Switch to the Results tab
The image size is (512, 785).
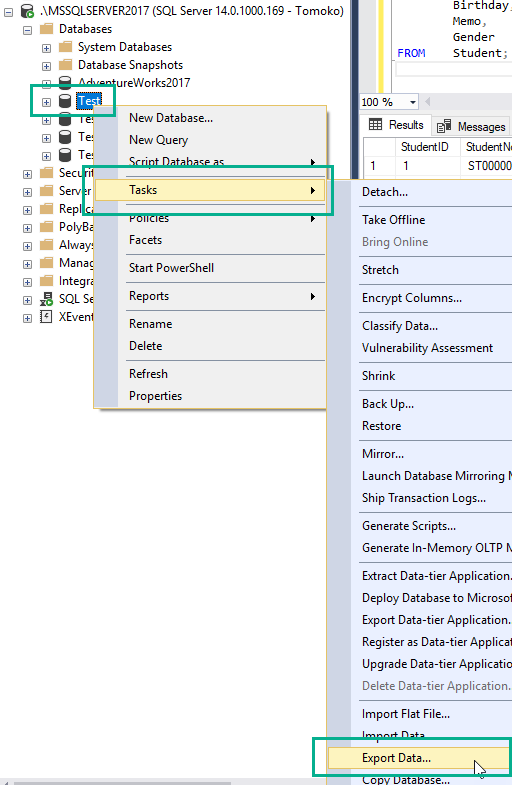coord(396,125)
